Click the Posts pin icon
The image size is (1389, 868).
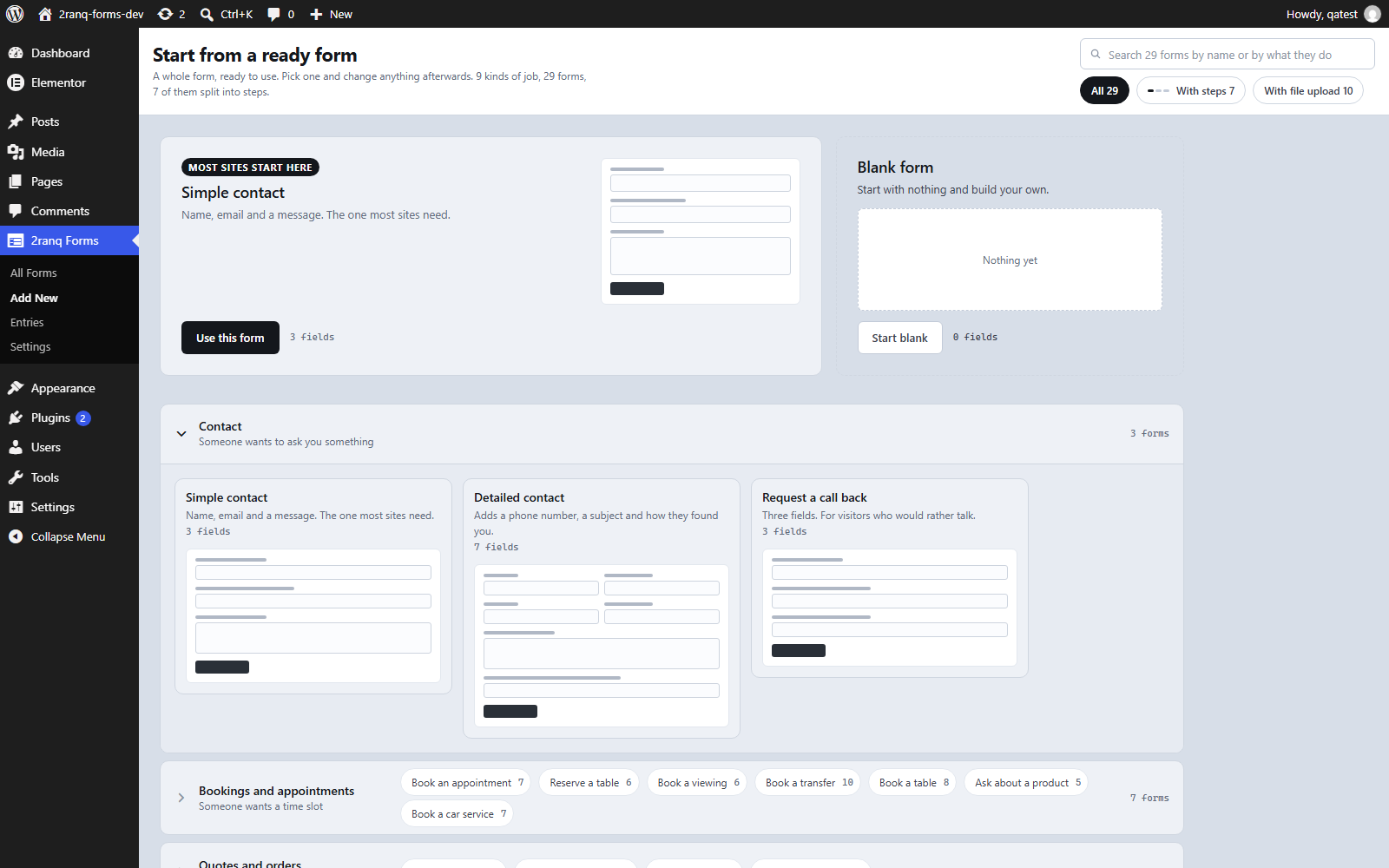16,122
